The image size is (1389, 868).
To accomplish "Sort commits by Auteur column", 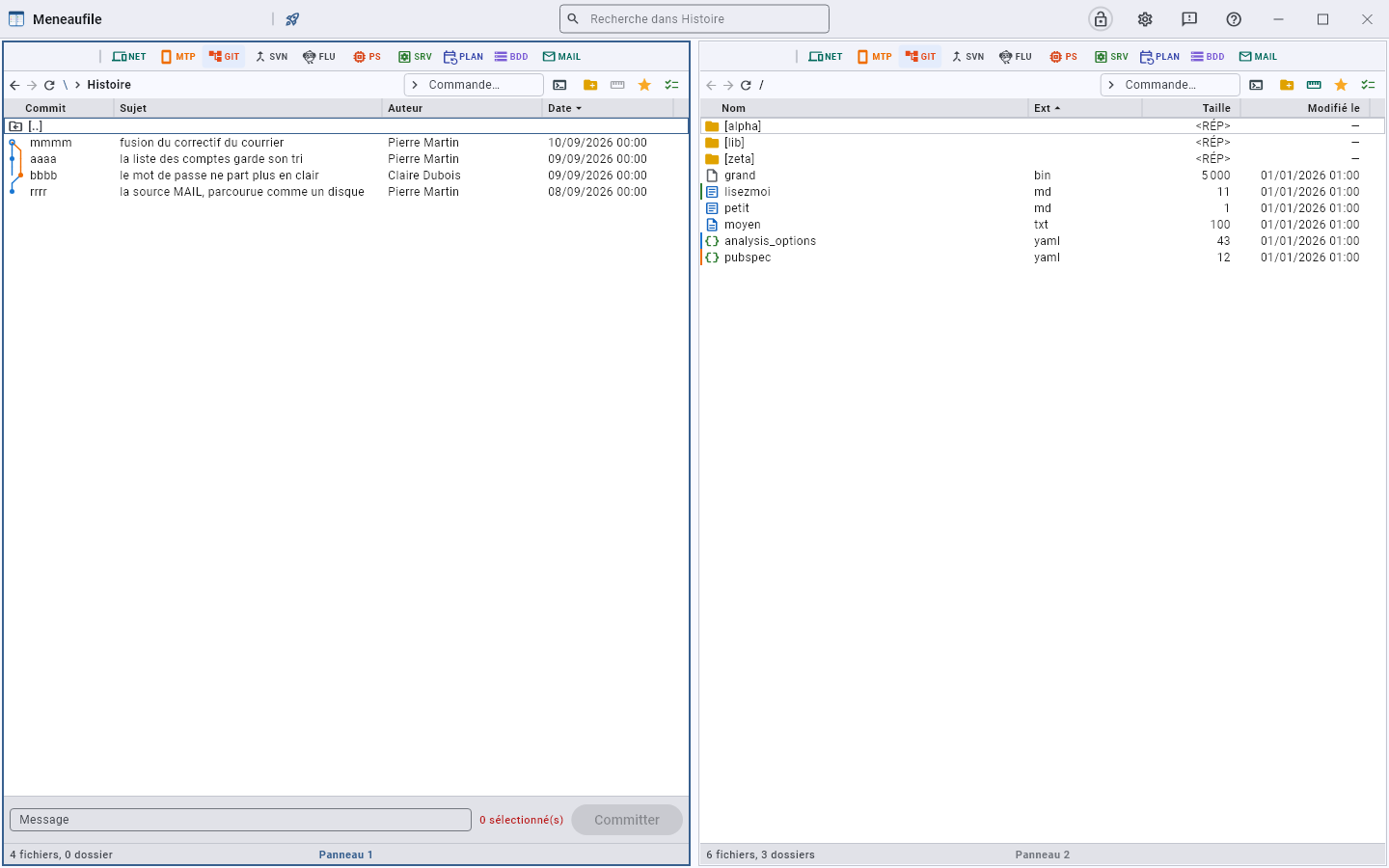I will pyautogui.click(x=462, y=108).
